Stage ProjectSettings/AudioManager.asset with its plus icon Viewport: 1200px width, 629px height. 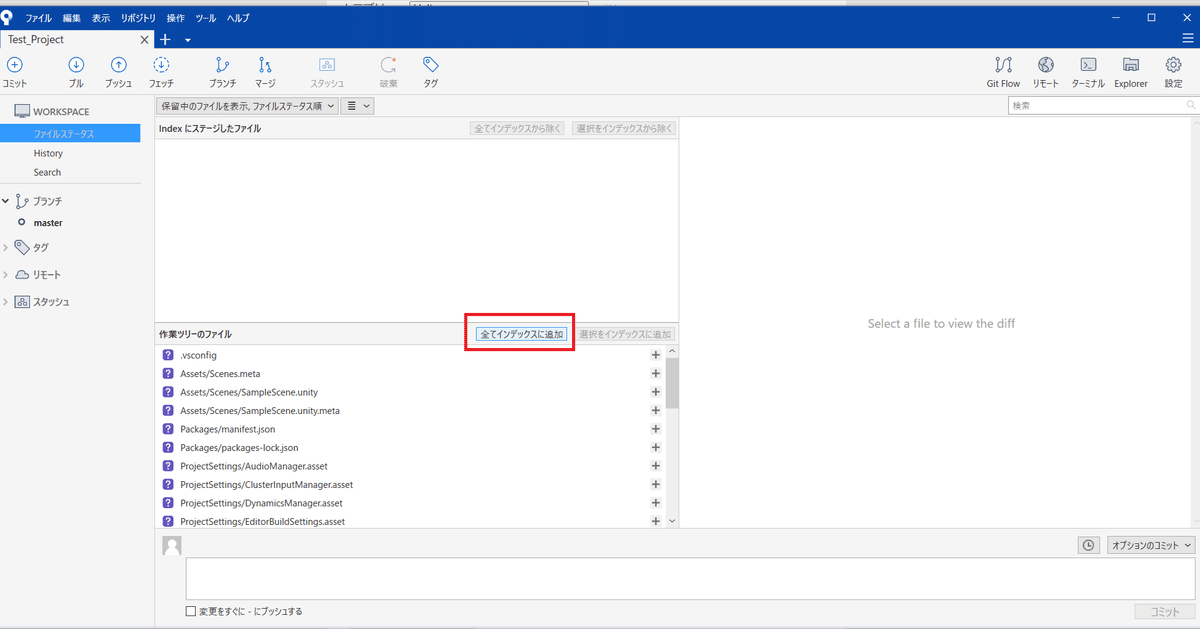[656, 466]
